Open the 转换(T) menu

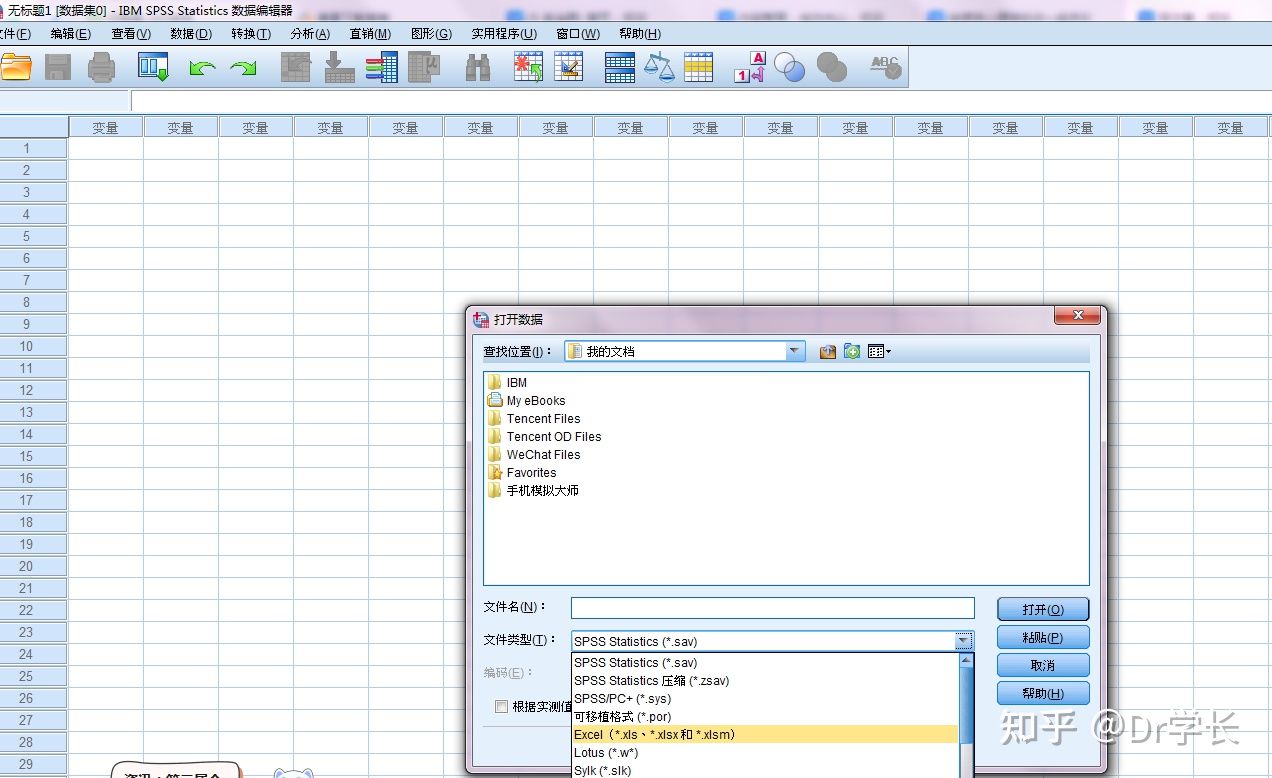tap(250, 34)
